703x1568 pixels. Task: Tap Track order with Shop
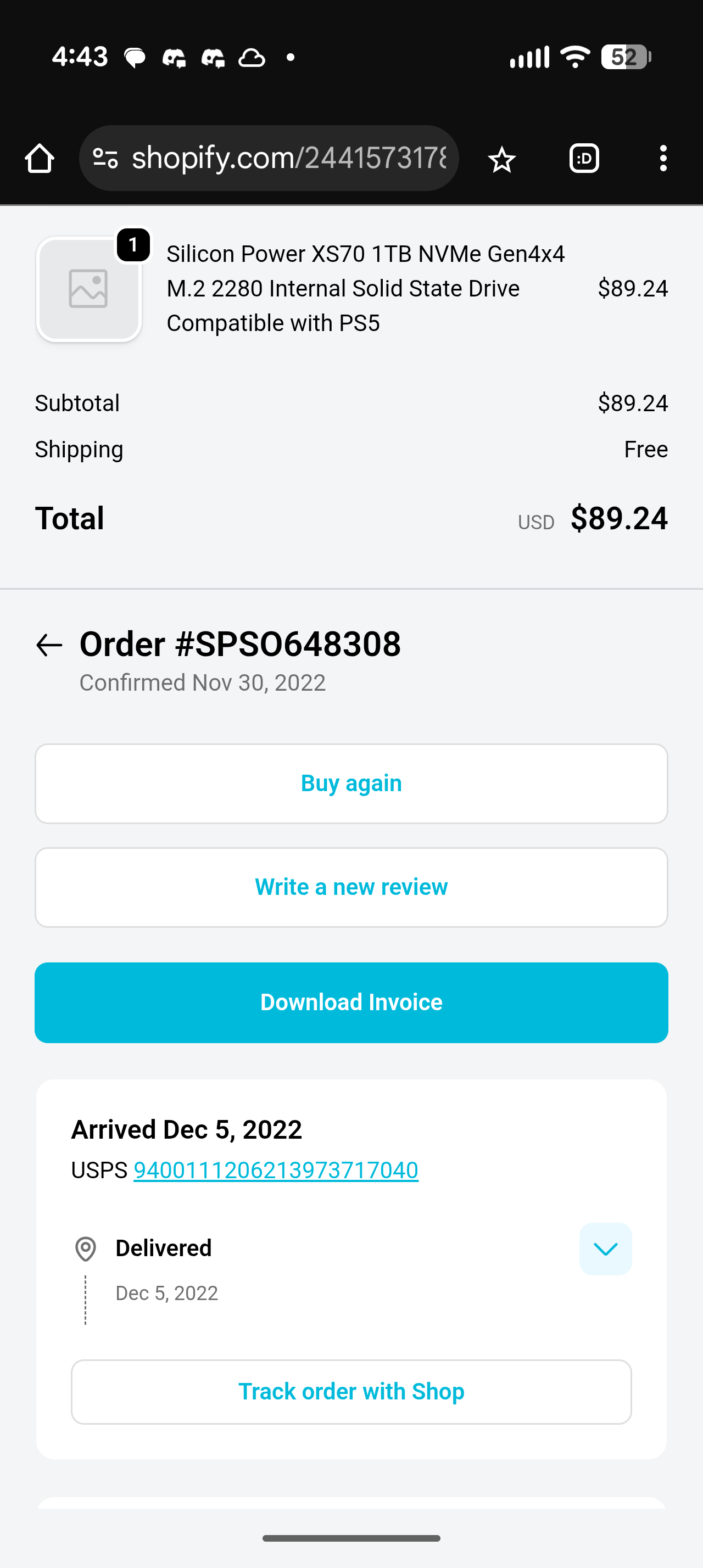tap(351, 1392)
